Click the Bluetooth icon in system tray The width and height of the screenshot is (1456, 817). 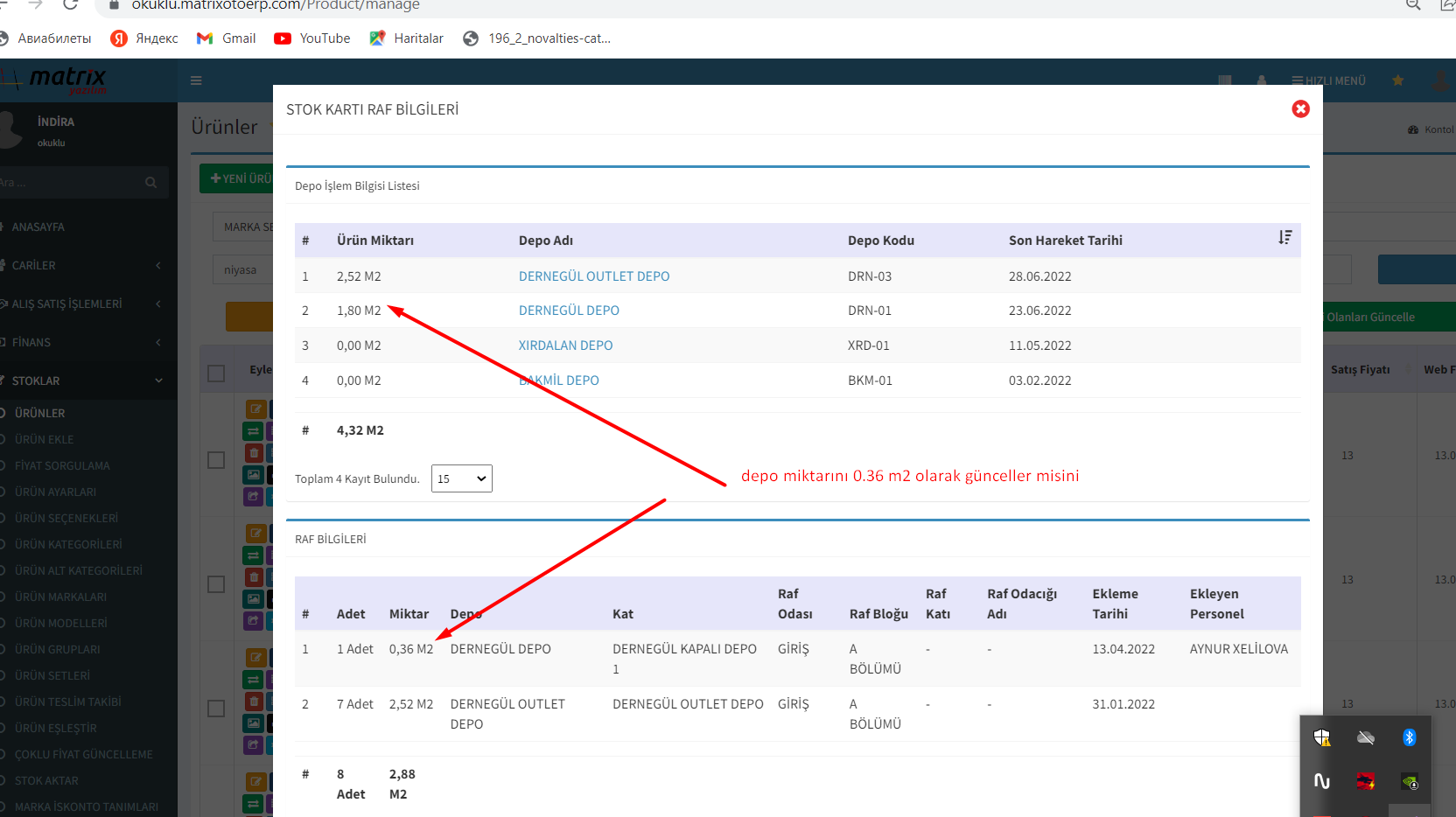(1409, 737)
